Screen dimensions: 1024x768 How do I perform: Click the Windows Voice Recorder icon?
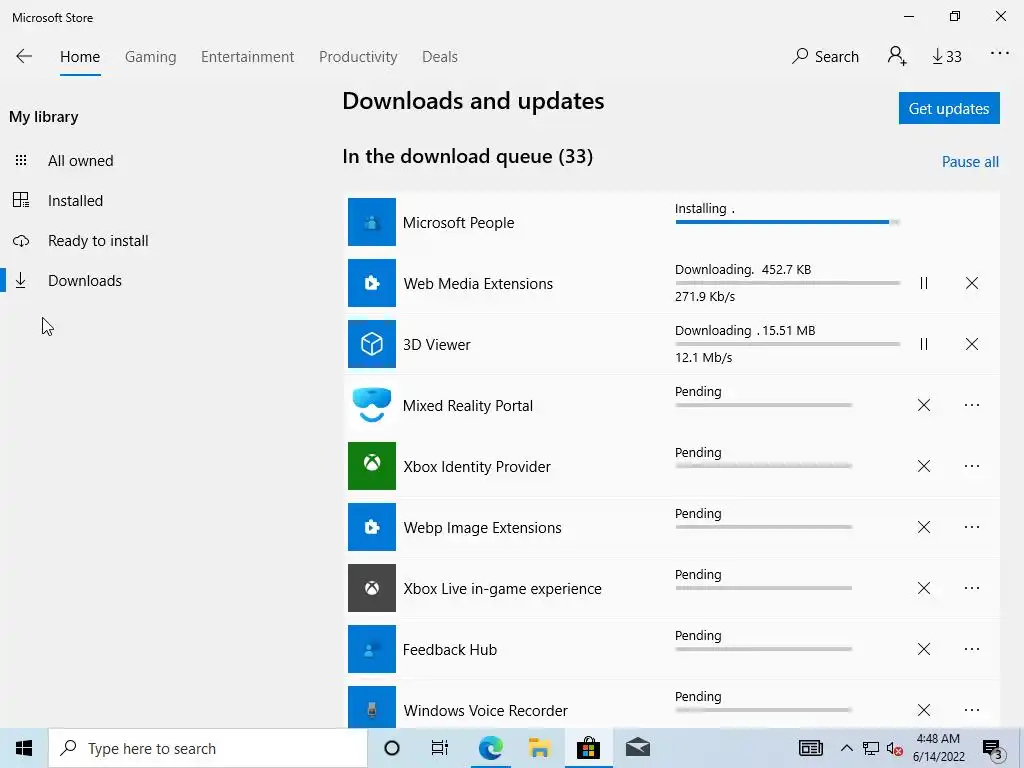(x=372, y=707)
